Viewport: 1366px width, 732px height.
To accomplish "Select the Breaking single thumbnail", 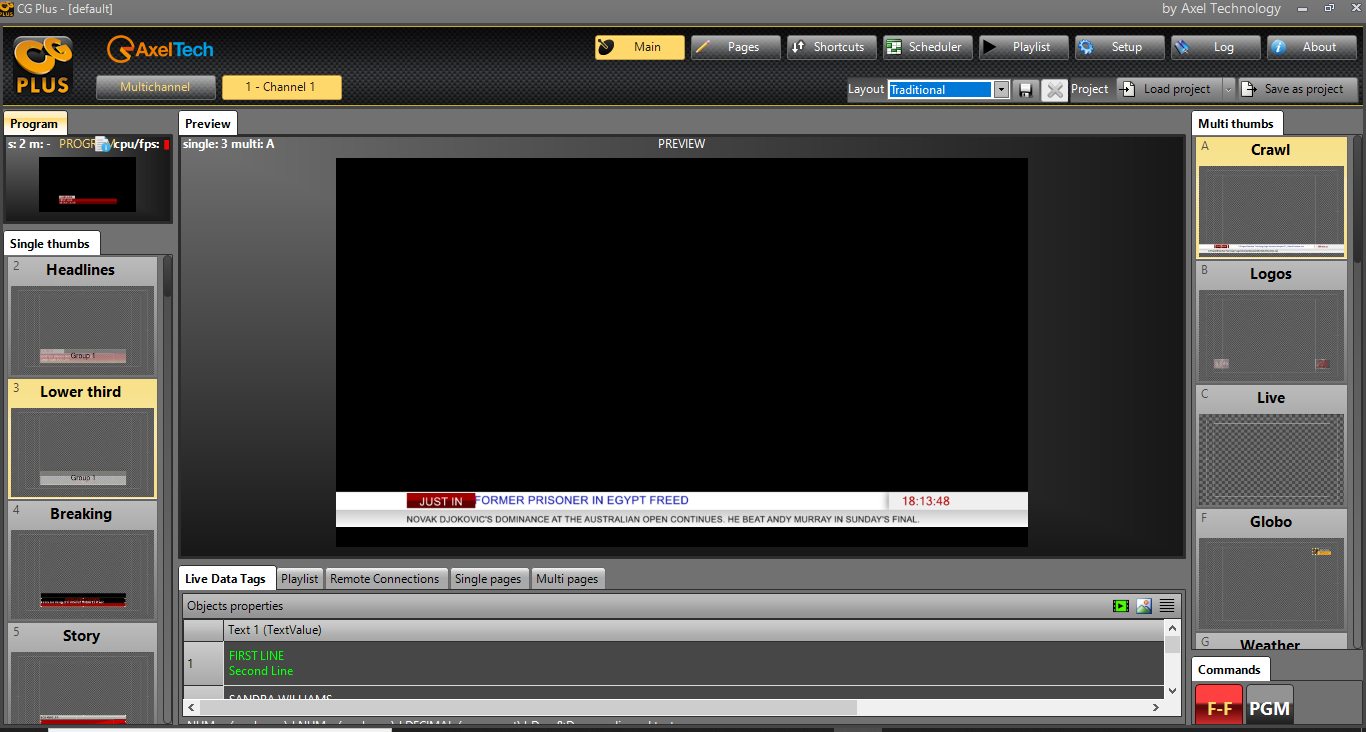I will (82, 560).
